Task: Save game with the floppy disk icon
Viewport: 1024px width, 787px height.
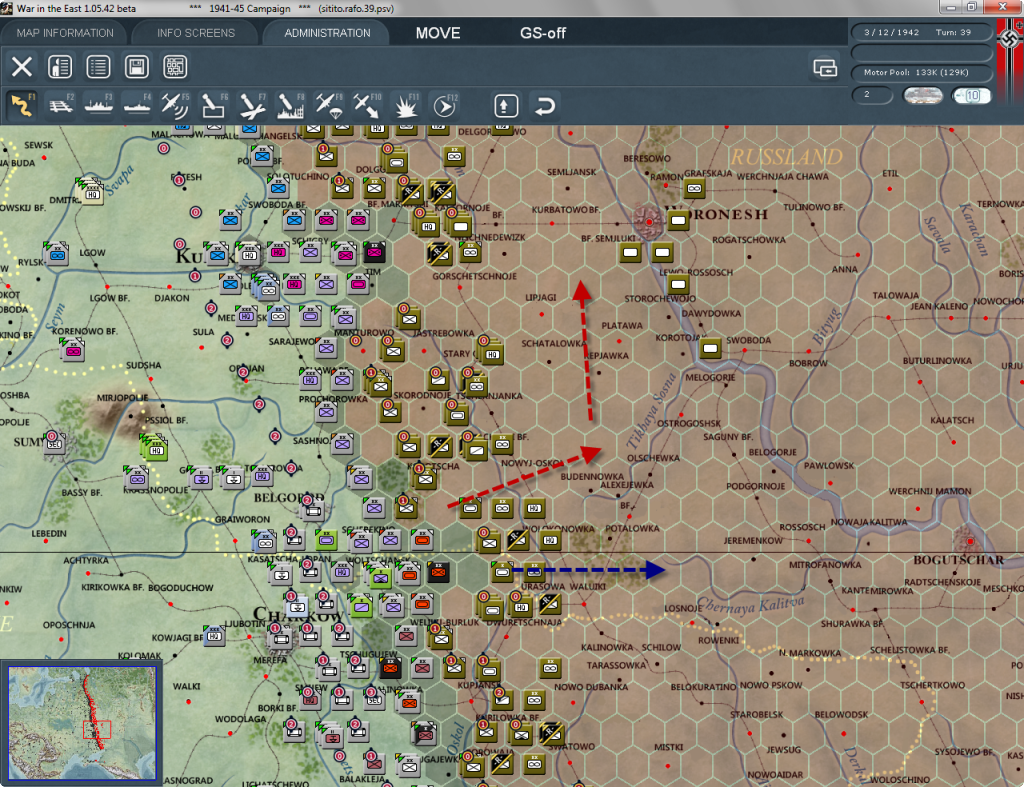Action: pos(136,67)
